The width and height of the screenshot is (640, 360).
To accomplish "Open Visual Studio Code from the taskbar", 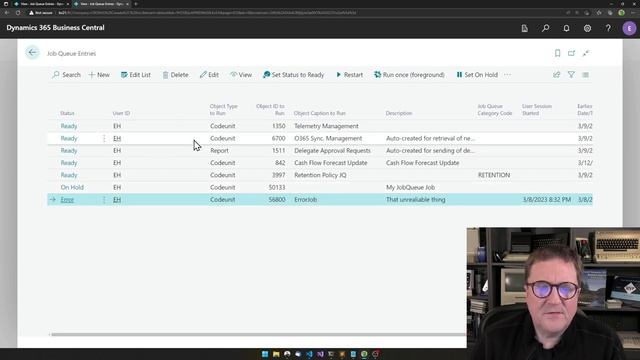I will (309, 354).
